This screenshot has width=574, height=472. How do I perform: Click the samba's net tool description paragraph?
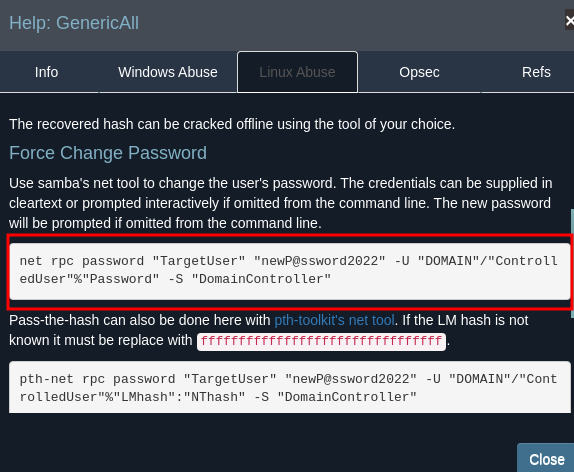click(x=281, y=203)
